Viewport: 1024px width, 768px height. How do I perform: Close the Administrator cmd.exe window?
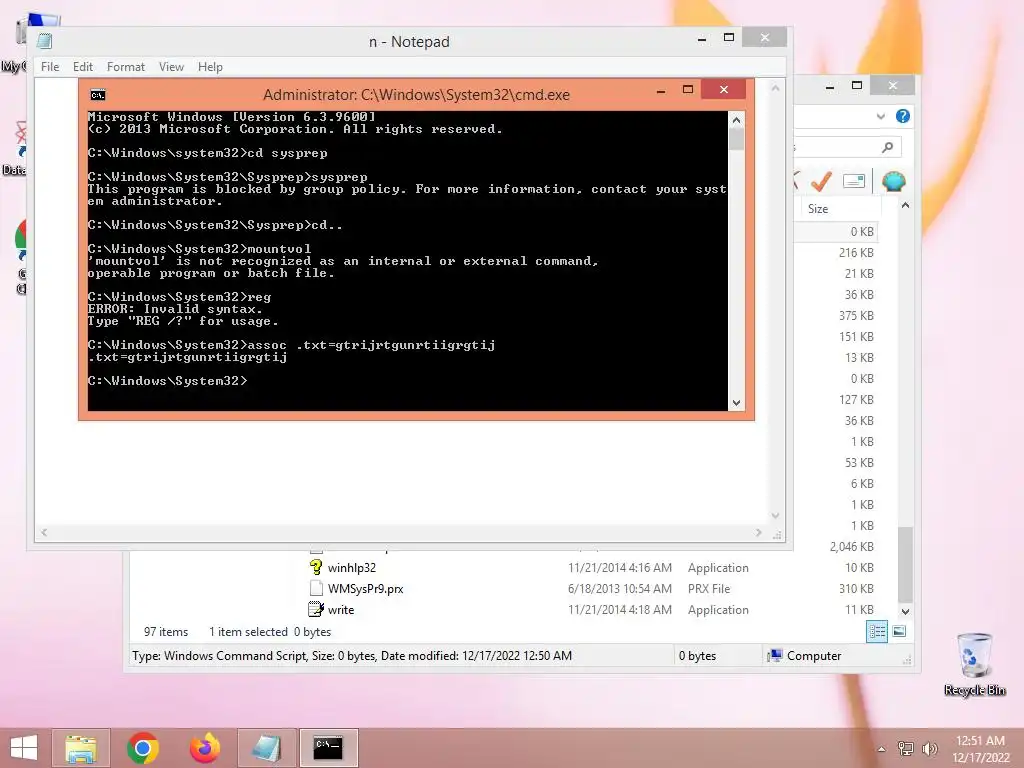[724, 89]
